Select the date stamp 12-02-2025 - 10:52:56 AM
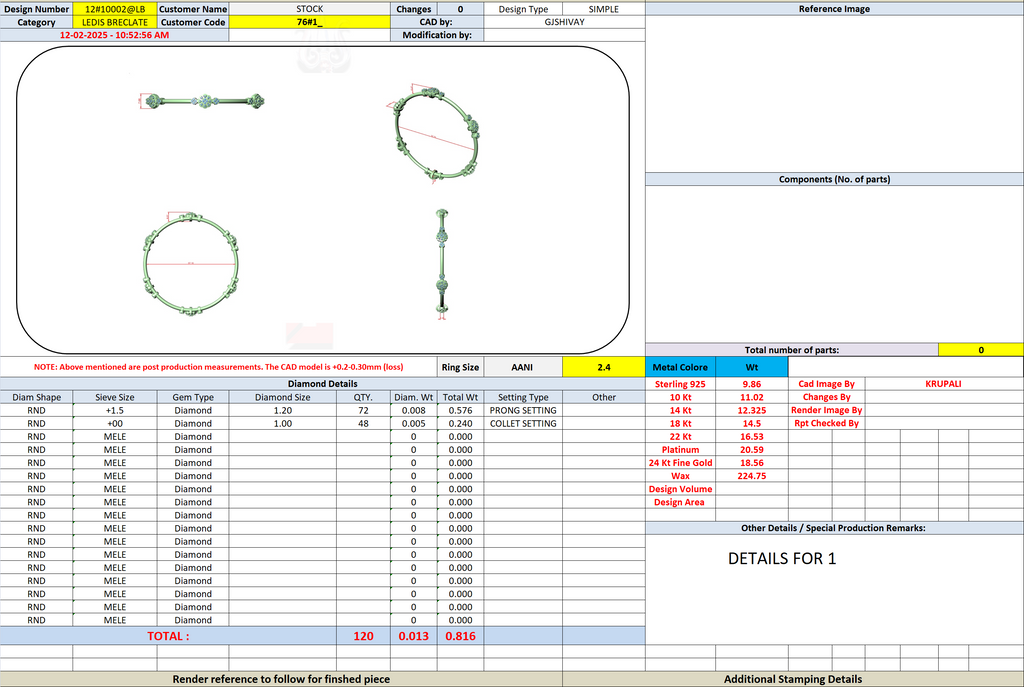Viewport: 1024px width, 687px height. tap(114, 35)
